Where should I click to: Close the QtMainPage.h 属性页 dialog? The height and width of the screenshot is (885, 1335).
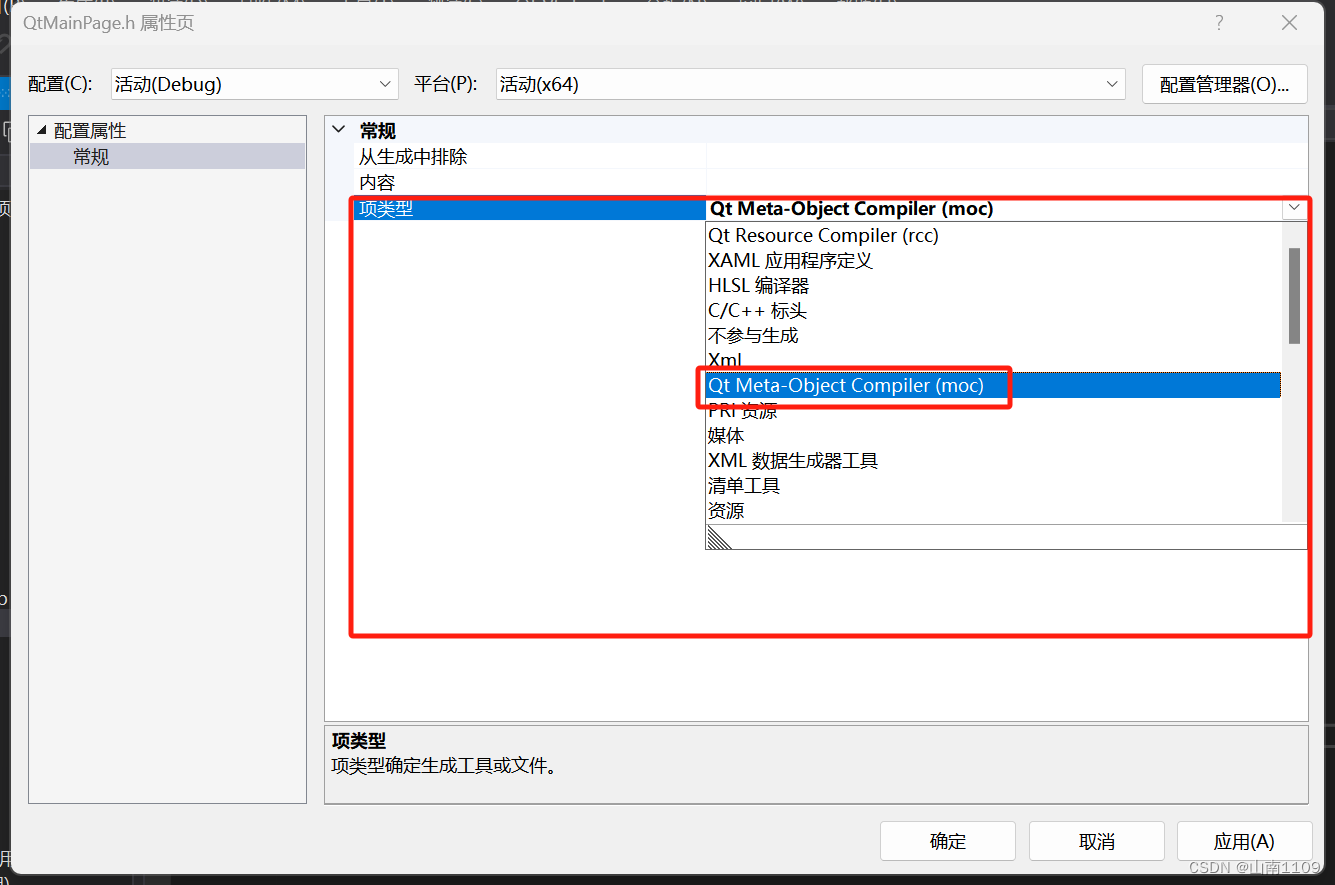pos(1290,23)
